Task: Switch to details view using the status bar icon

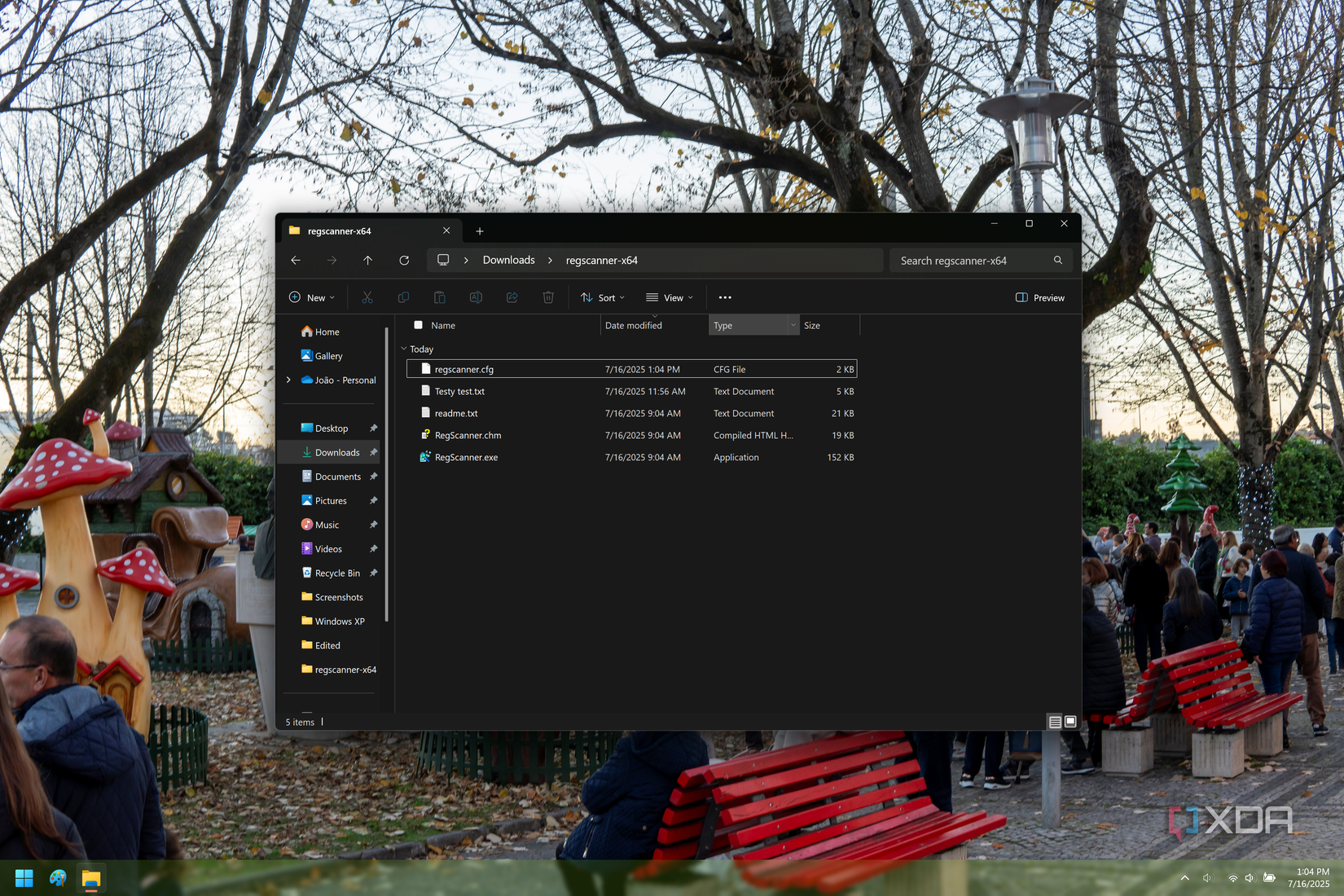Action: pos(1055,722)
